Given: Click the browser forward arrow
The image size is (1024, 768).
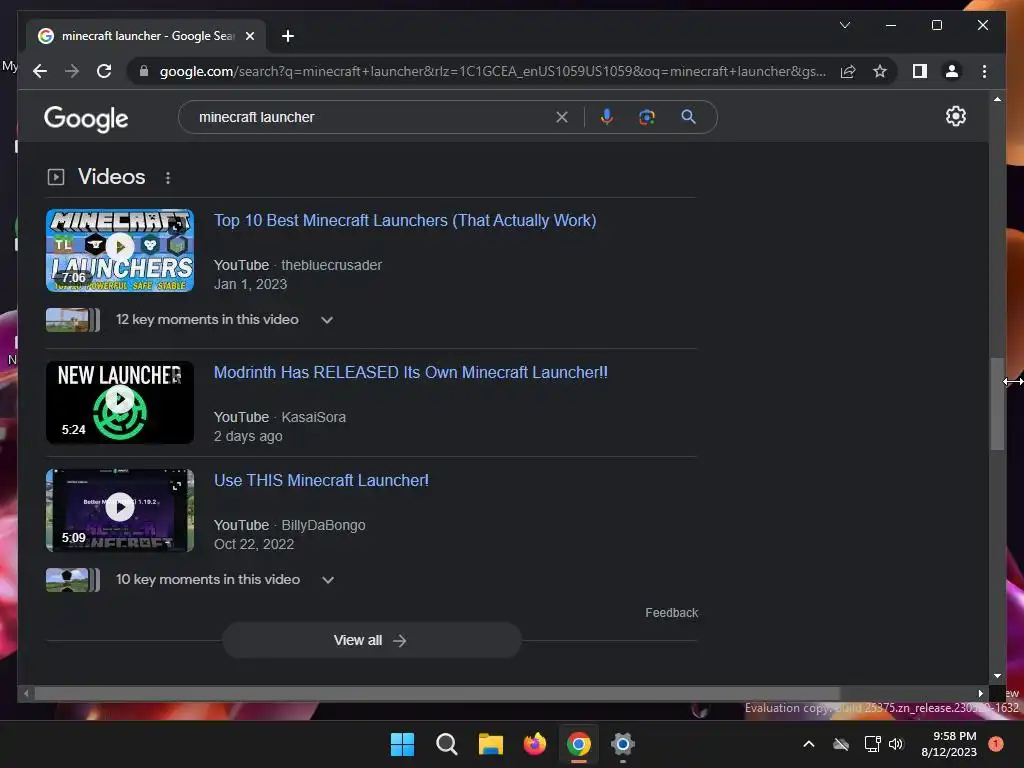Looking at the screenshot, I should pos(72,71).
